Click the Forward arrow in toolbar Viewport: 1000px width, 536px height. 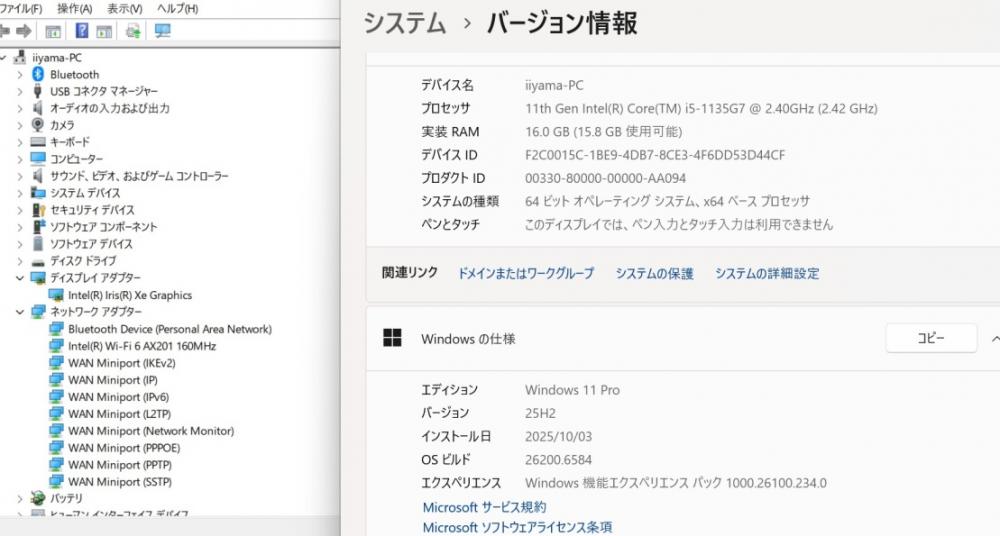pos(24,31)
